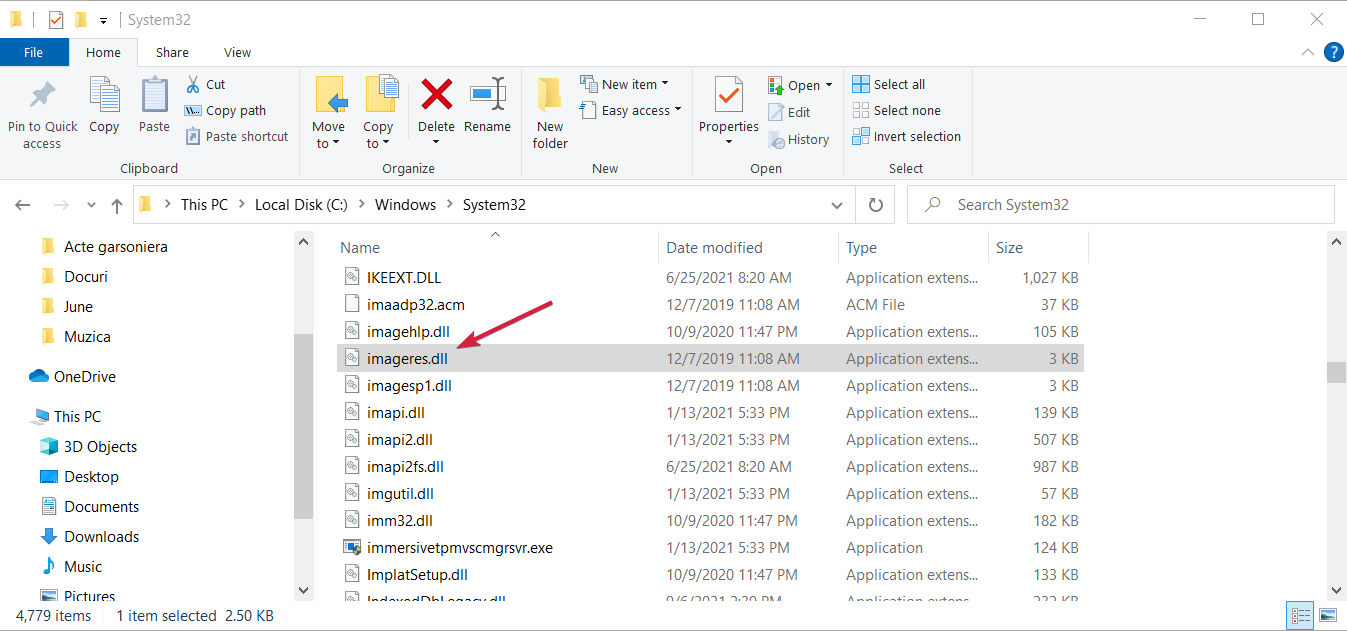Open the Muzica folder in sidebar
The height and width of the screenshot is (631, 1347).
[x=76, y=336]
